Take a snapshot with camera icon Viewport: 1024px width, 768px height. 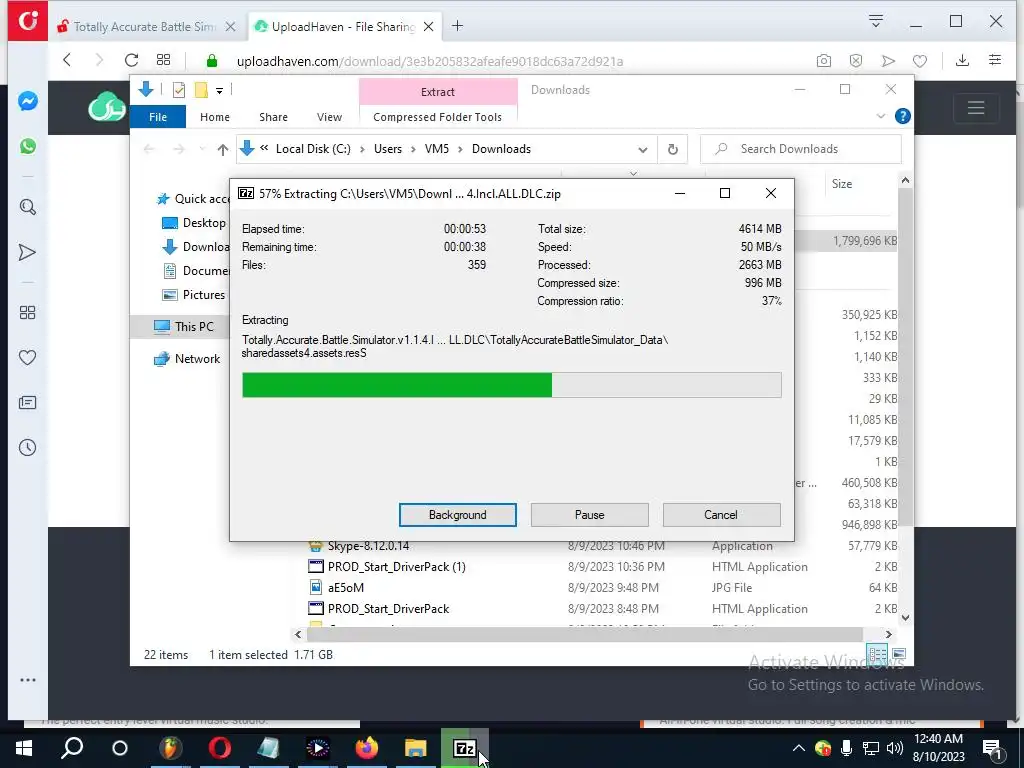[824, 61]
